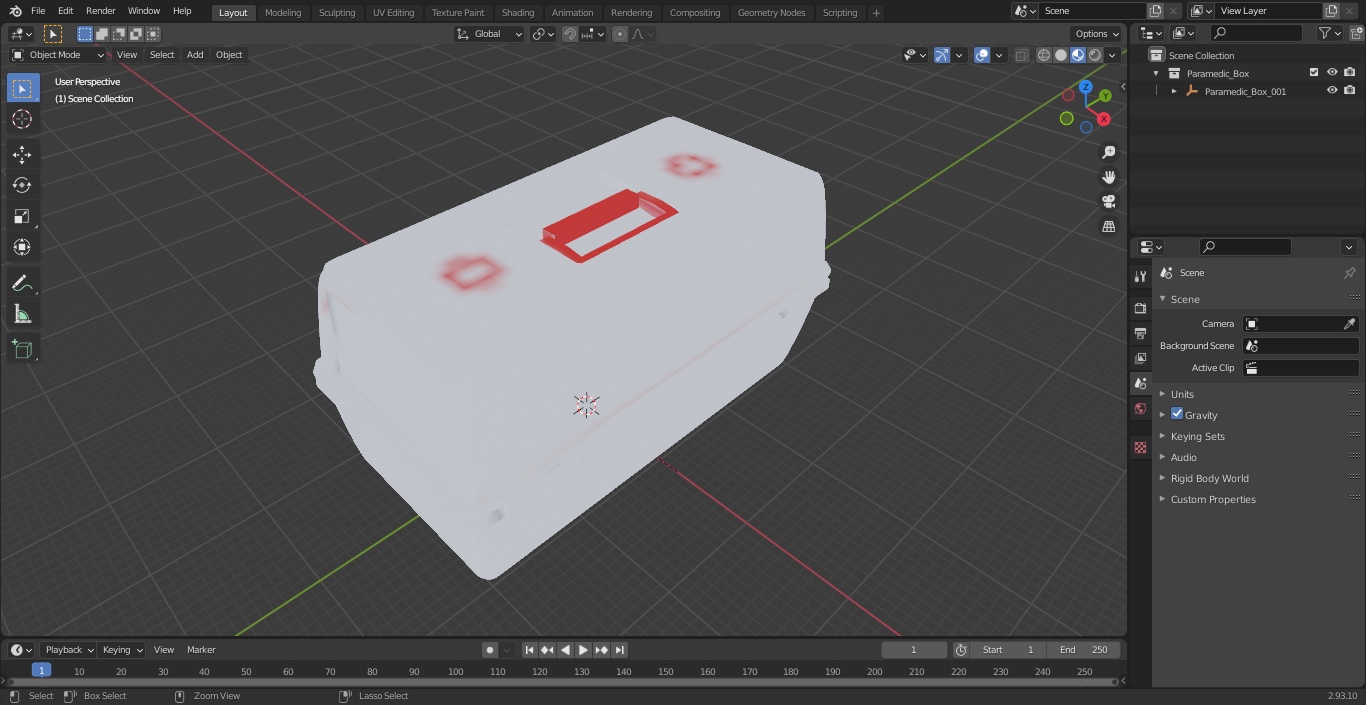This screenshot has width=1366, height=705.
Task: Select the Add Cube tool
Action: click(x=22, y=349)
